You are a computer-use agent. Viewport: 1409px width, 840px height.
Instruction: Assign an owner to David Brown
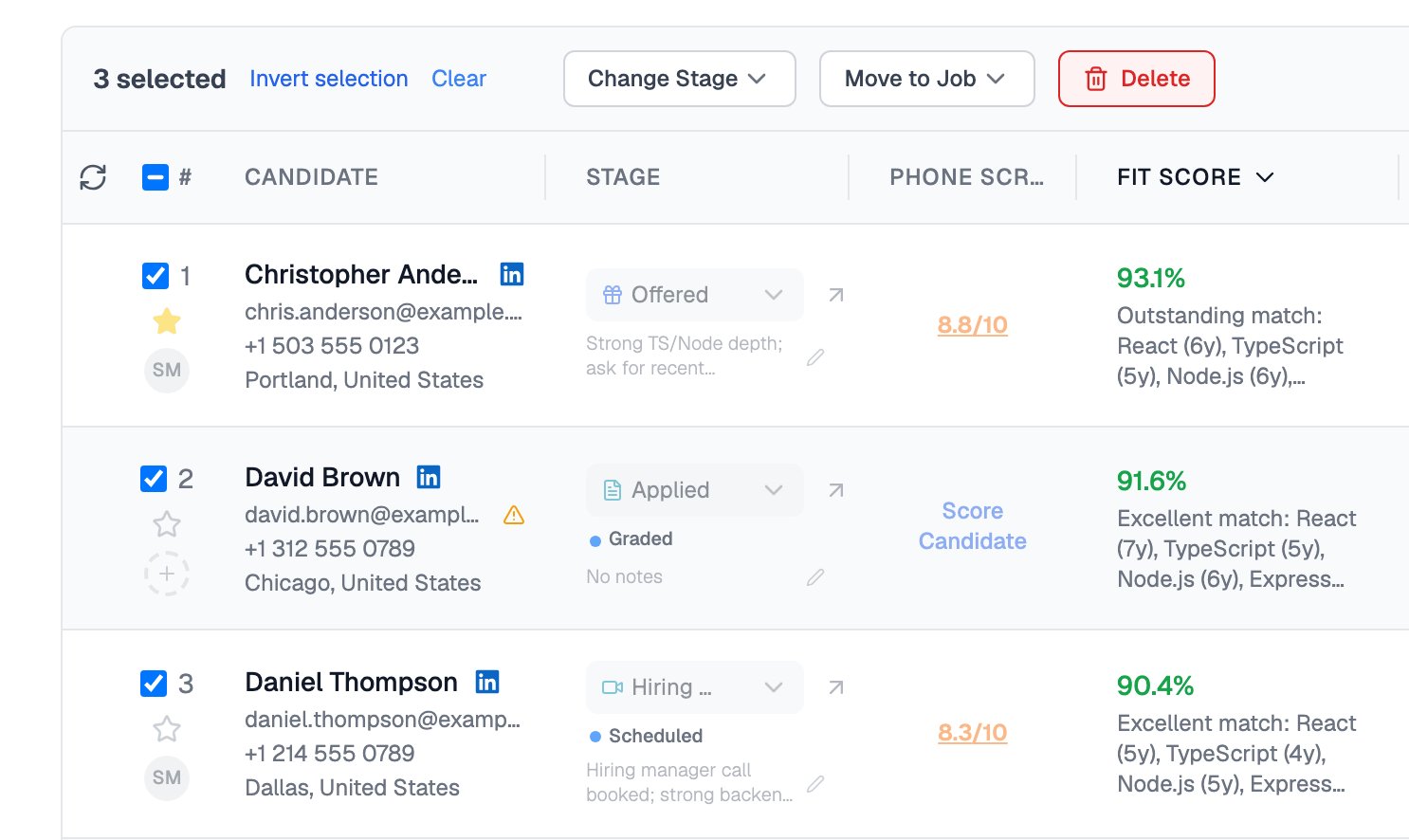pyautogui.click(x=167, y=574)
